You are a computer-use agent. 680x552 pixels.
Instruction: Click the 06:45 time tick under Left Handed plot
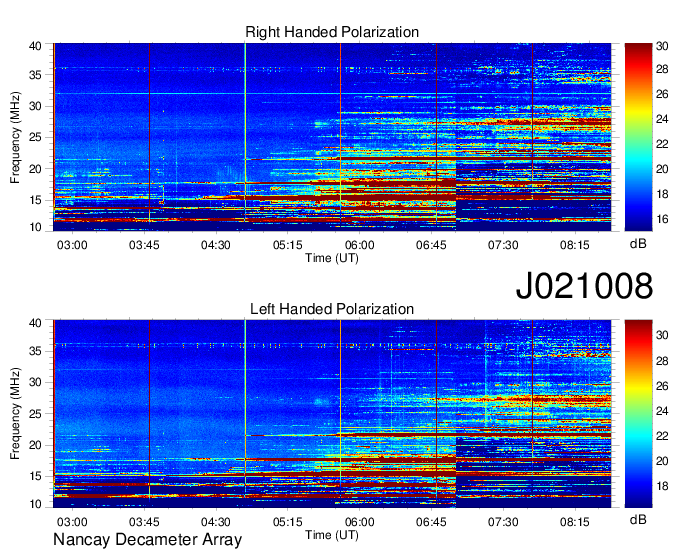[431, 522]
